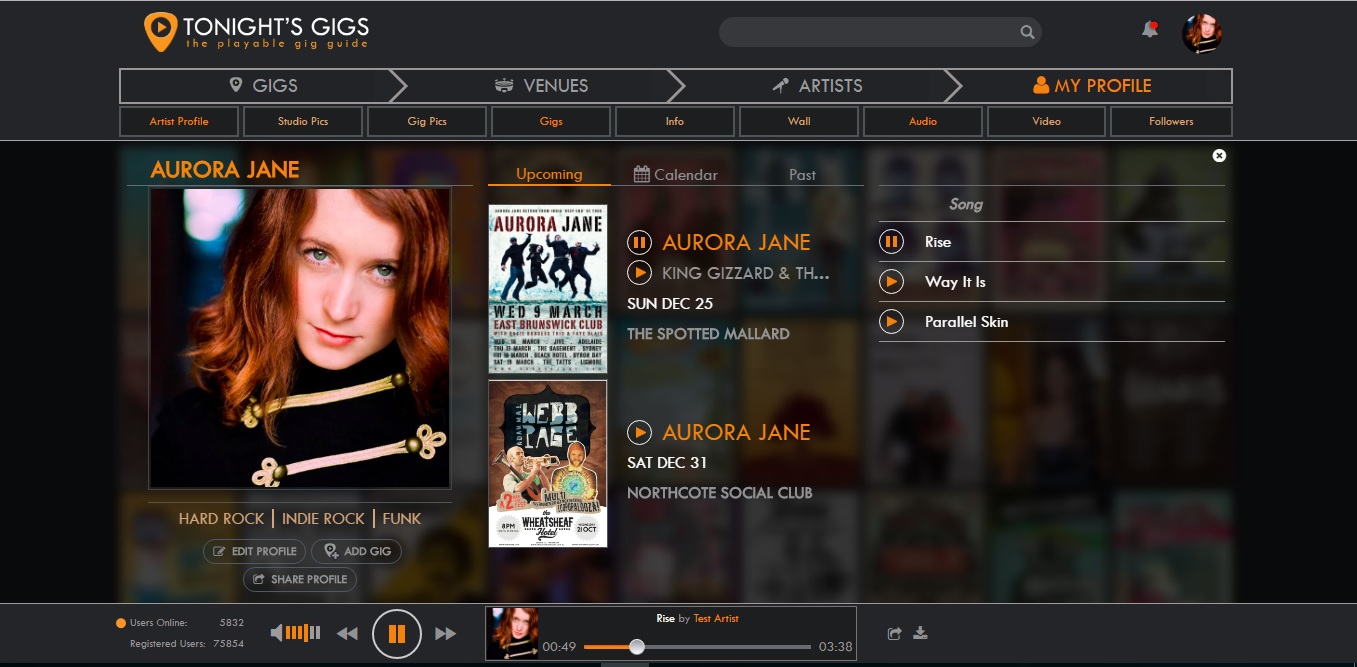Click the SAT DEC 31 gig date
Screen dimensions: 1357x667
(x=667, y=463)
